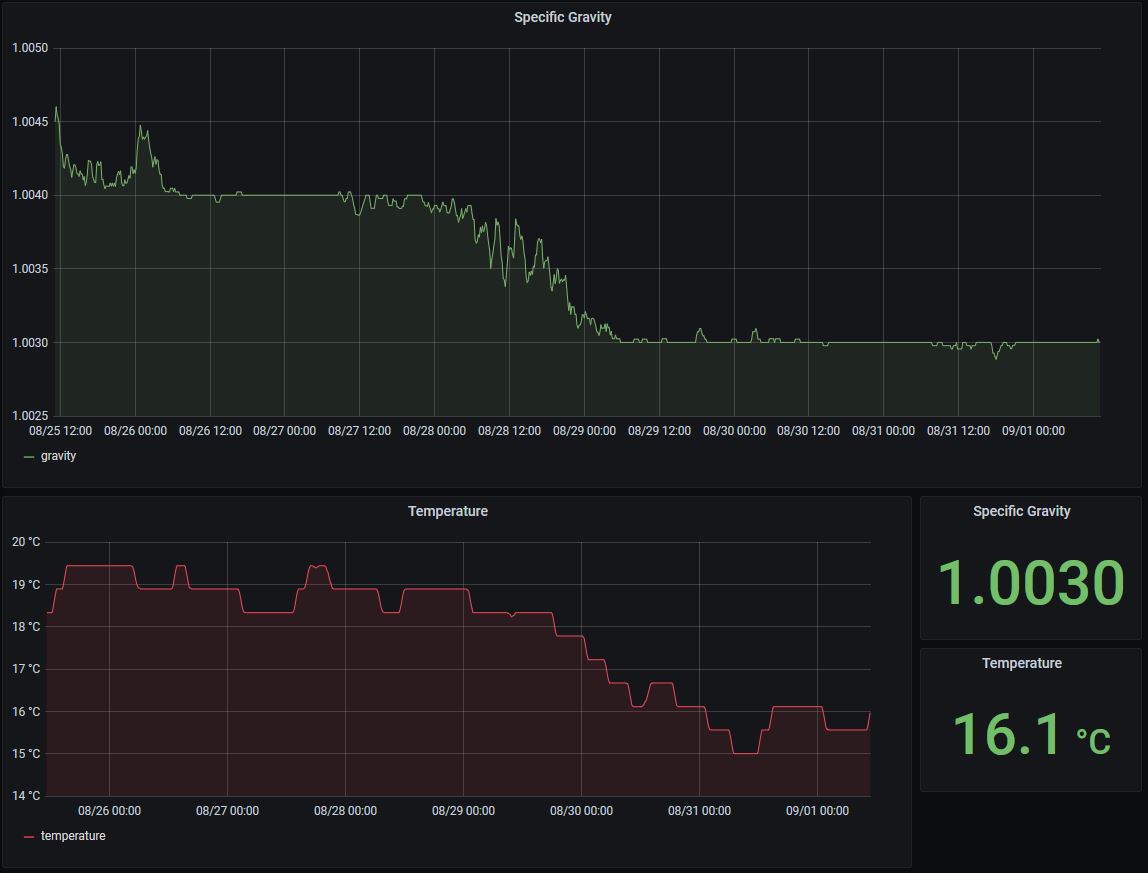Screen dimensions: 1148x873
Task: Click the red temperature legend color line
Action: pyautogui.click(x=29, y=836)
